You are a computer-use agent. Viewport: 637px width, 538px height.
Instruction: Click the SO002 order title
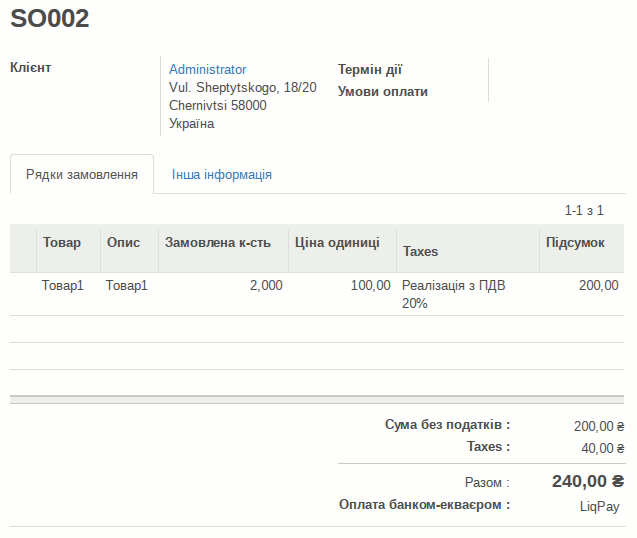coord(49,18)
